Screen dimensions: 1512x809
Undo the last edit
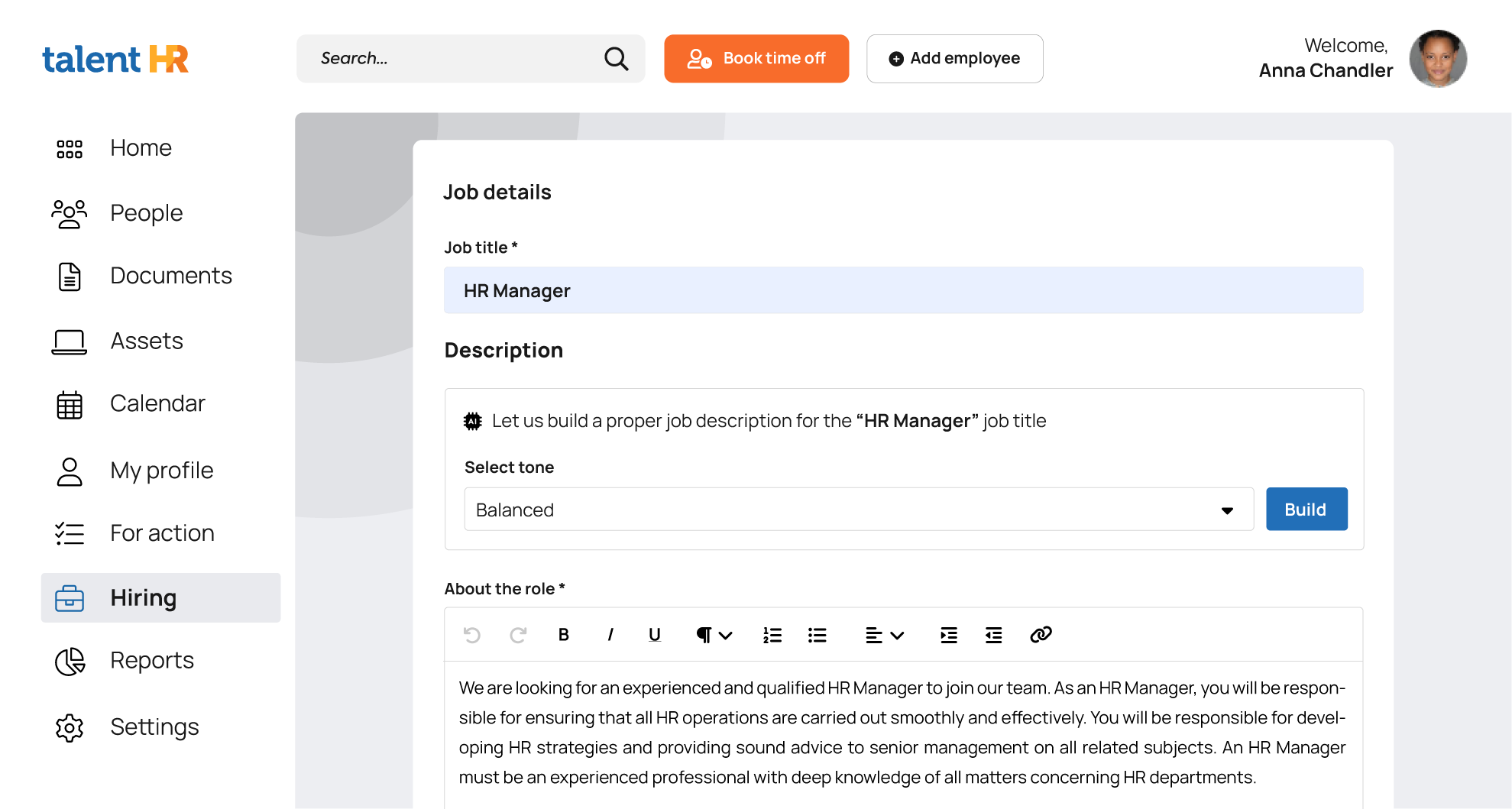(472, 635)
